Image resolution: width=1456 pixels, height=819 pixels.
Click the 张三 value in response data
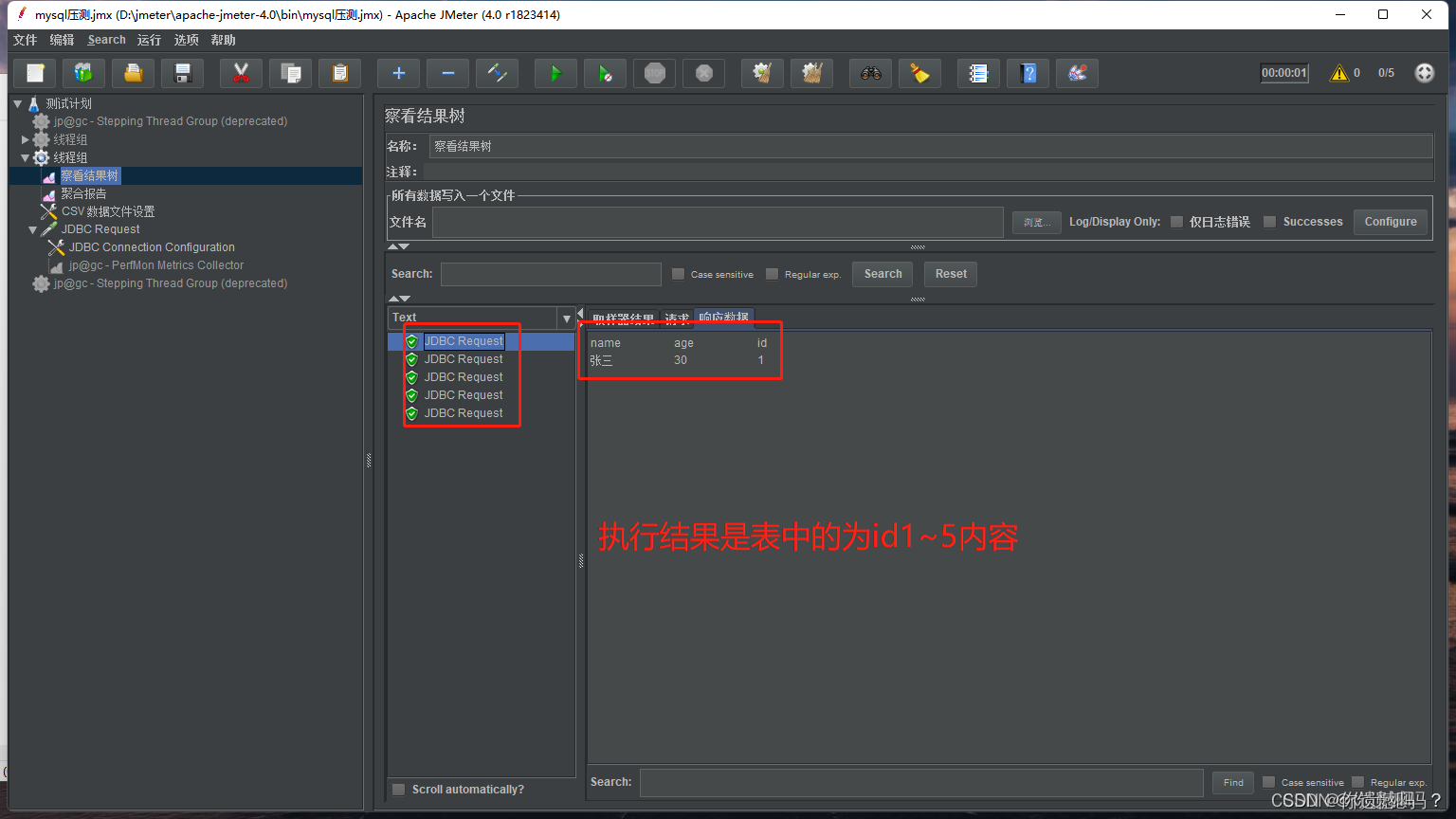point(601,360)
